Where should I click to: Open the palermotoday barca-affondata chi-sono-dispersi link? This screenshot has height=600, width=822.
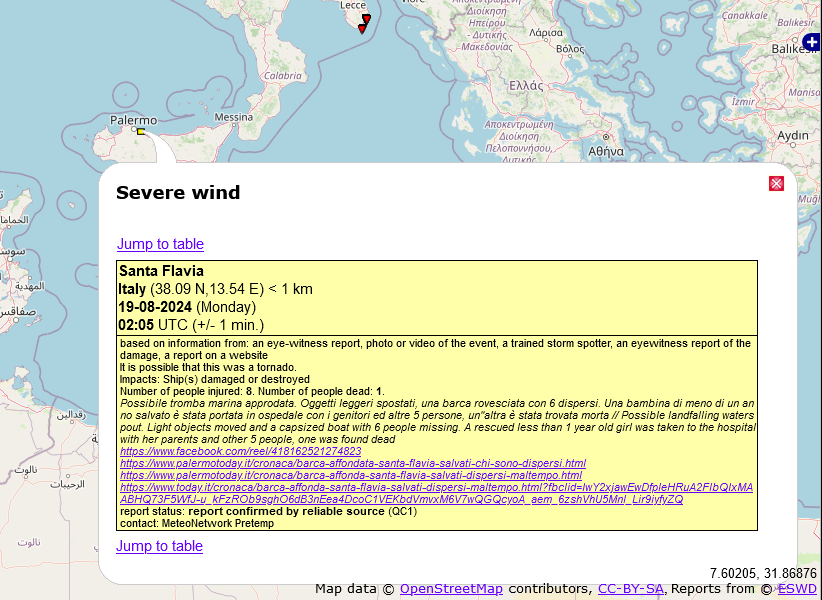[x=353, y=463]
